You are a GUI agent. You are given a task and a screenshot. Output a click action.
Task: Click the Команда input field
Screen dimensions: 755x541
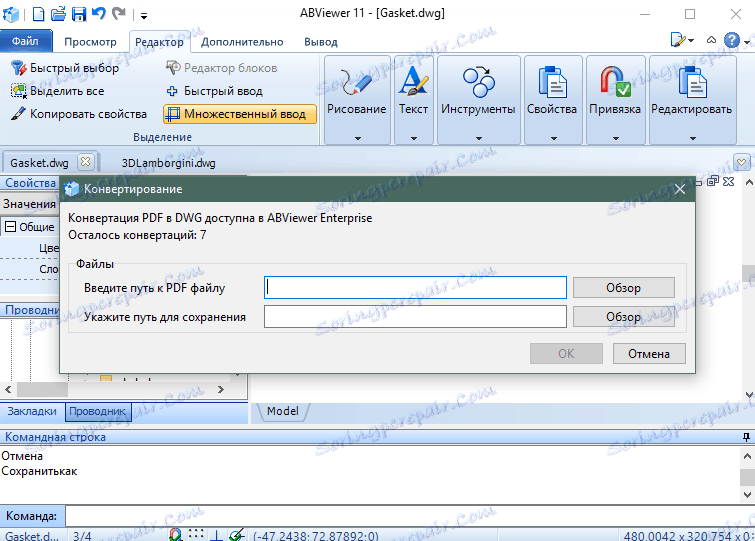409,516
